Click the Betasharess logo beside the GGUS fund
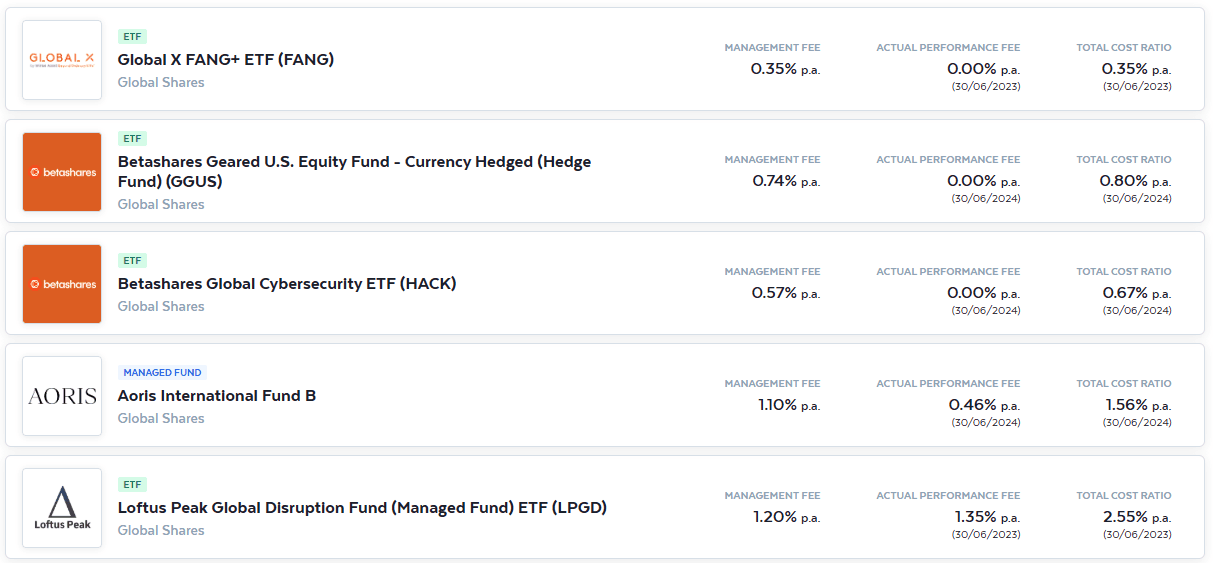The width and height of the screenshot is (1213, 563). (62, 172)
